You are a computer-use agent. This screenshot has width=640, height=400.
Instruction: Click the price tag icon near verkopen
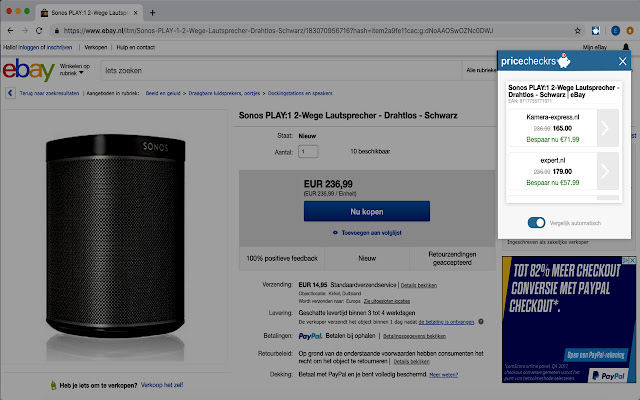click(x=53, y=385)
